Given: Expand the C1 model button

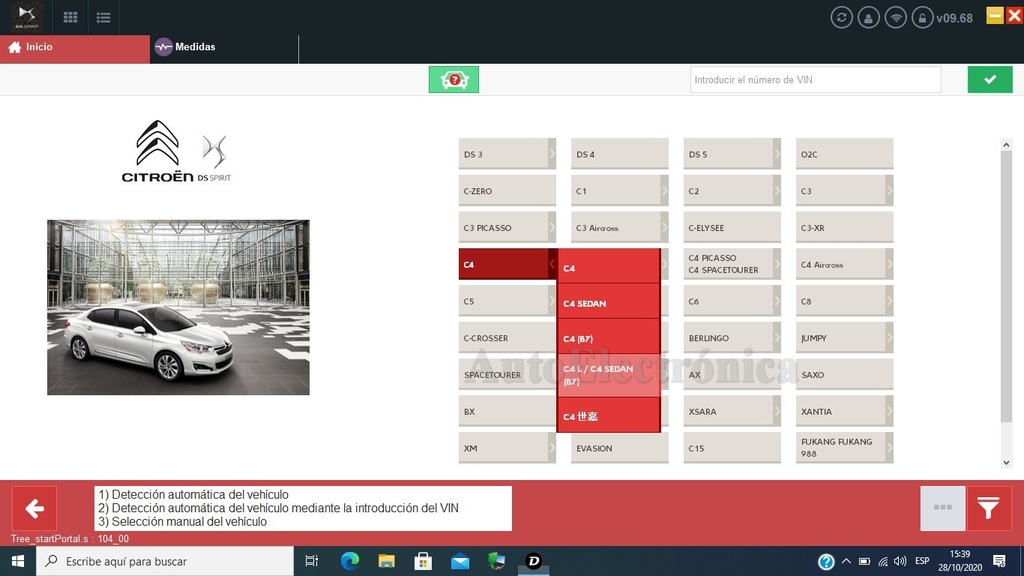Looking at the screenshot, I should [620, 191].
